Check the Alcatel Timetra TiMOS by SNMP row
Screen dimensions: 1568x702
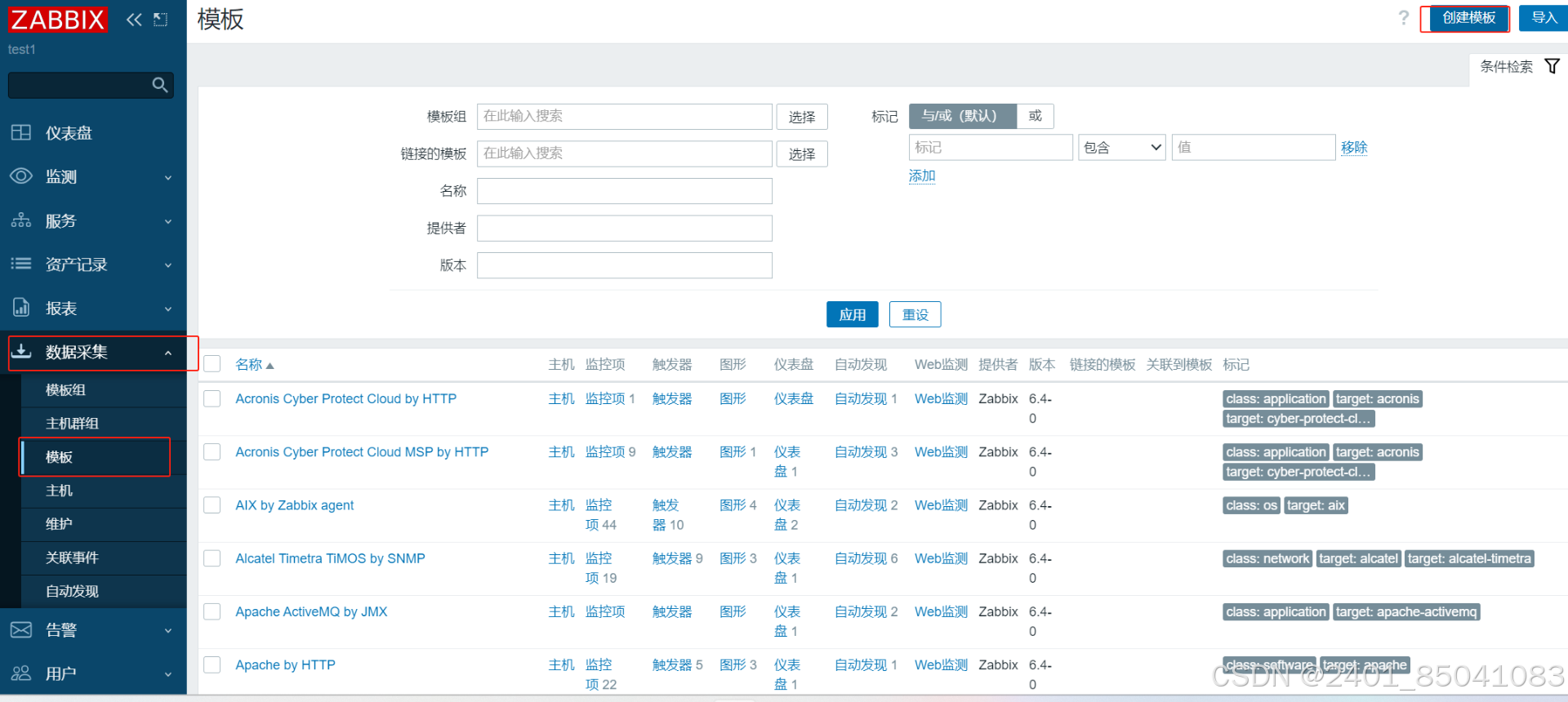click(x=212, y=558)
